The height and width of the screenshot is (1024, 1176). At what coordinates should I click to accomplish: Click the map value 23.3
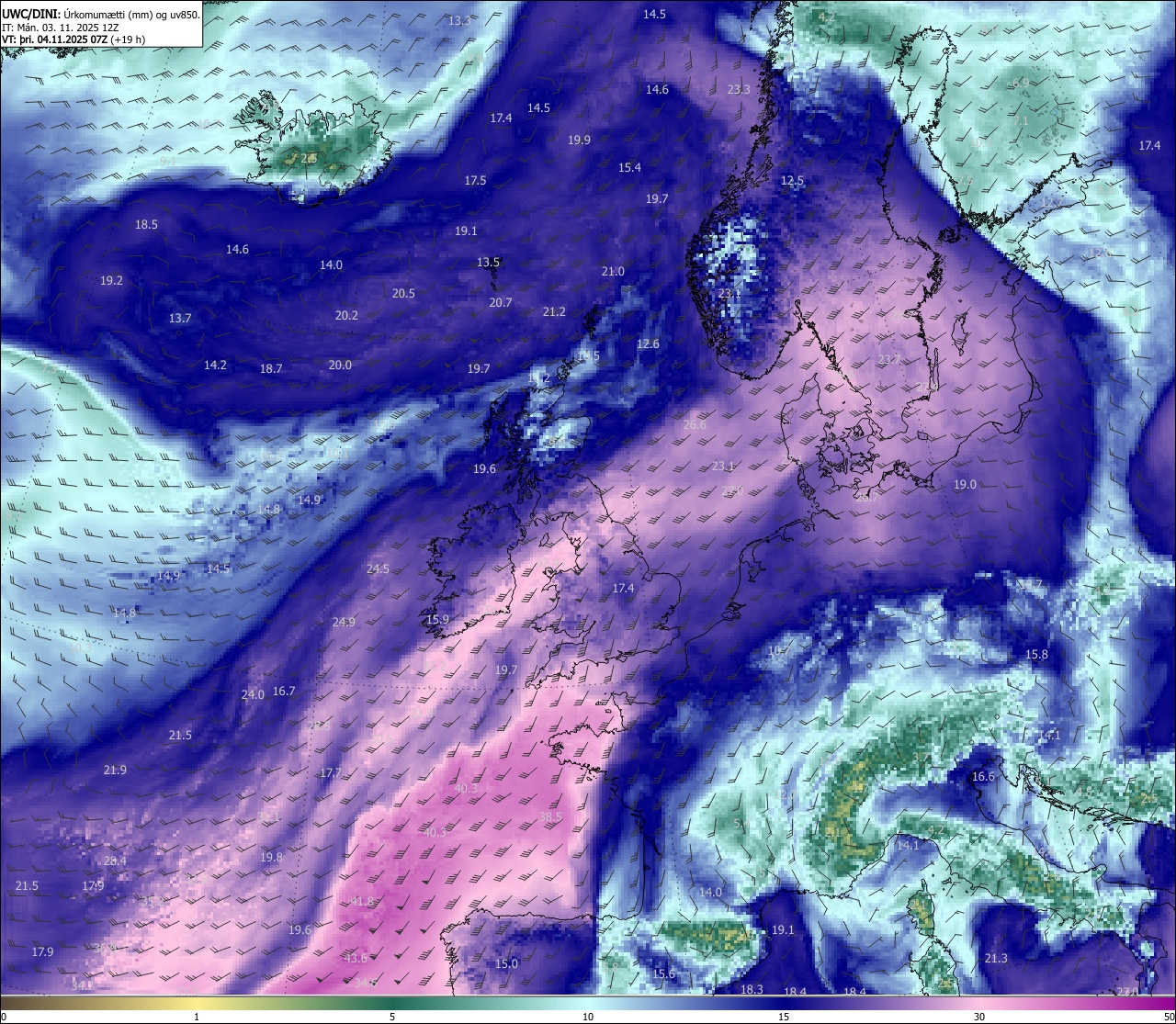pyautogui.click(x=739, y=90)
